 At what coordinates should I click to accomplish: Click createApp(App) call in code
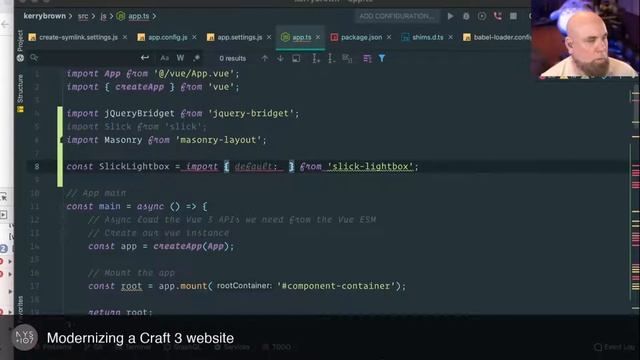191,247
